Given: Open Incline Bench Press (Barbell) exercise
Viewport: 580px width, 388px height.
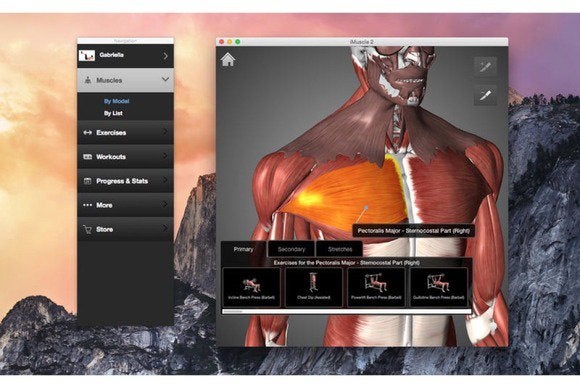Looking at the screenshot, I should [252, 287].
